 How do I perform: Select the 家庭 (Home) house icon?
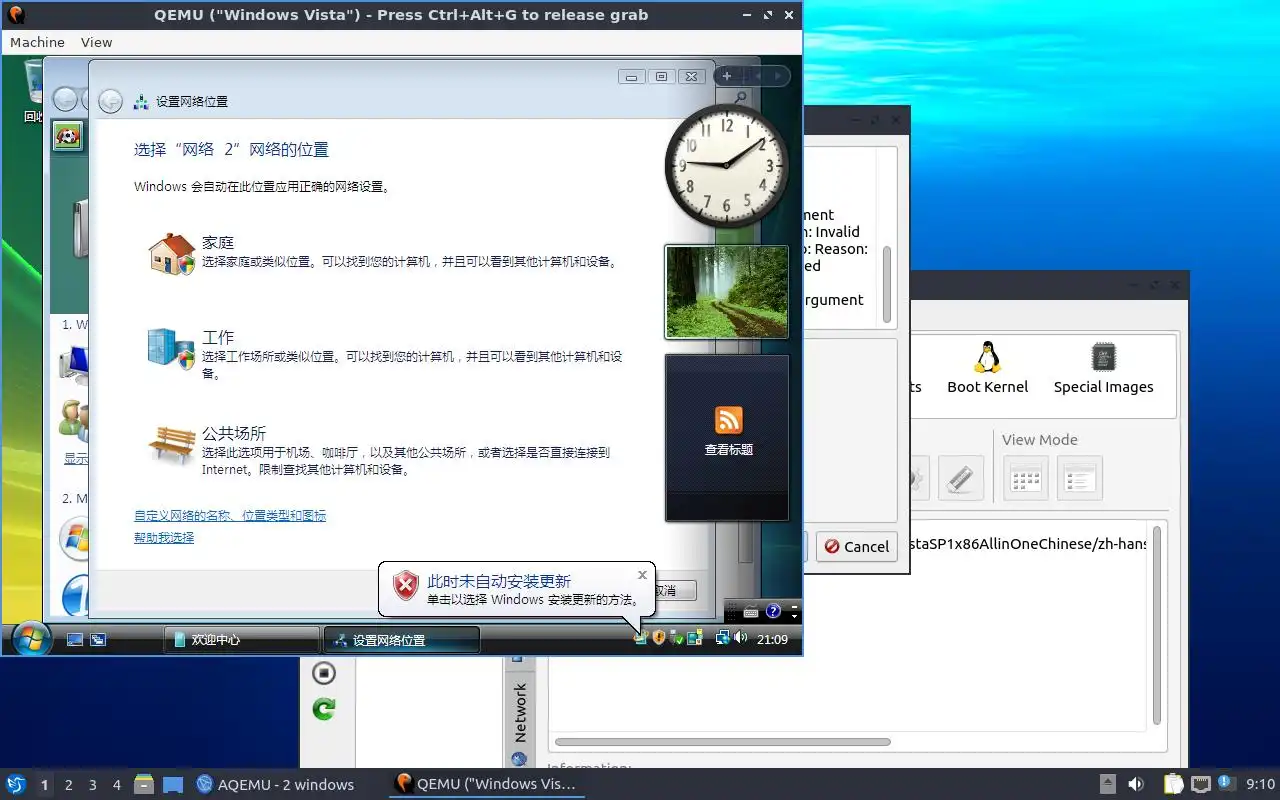171,254
